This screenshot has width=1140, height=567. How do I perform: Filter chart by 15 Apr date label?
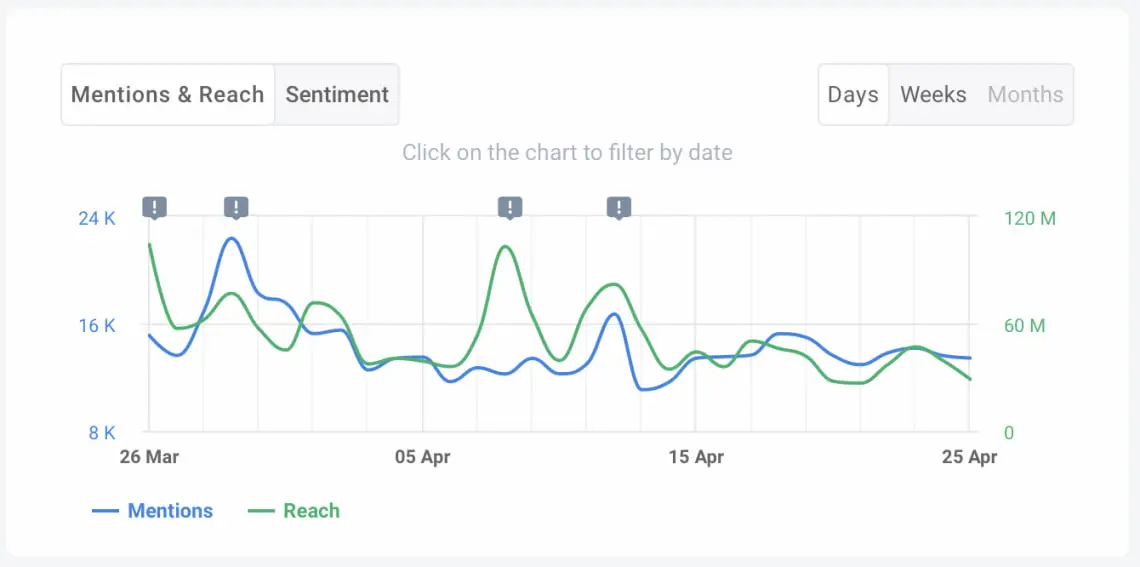tap(695, 457)
